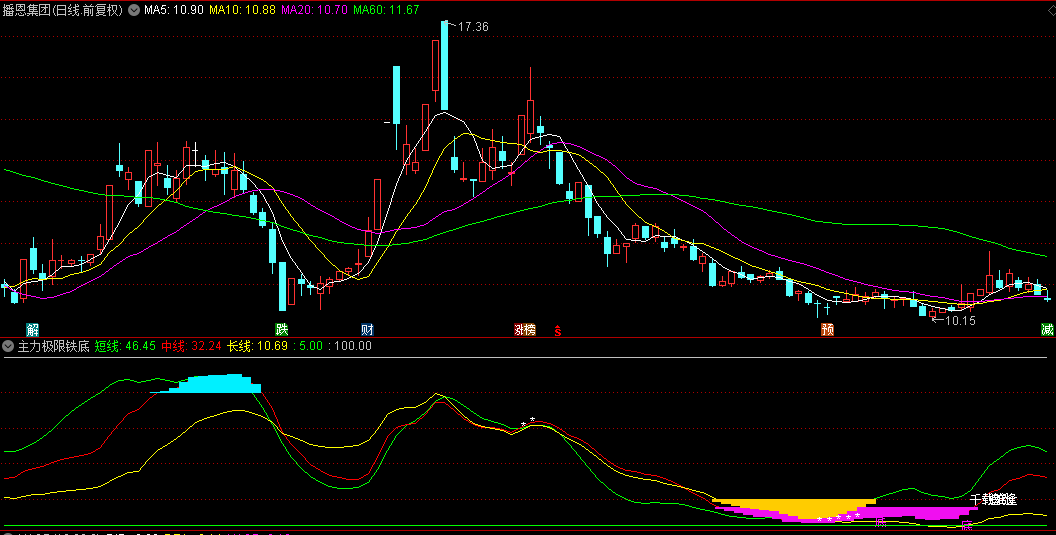Click the 预 event marker icon

point(827,329)
